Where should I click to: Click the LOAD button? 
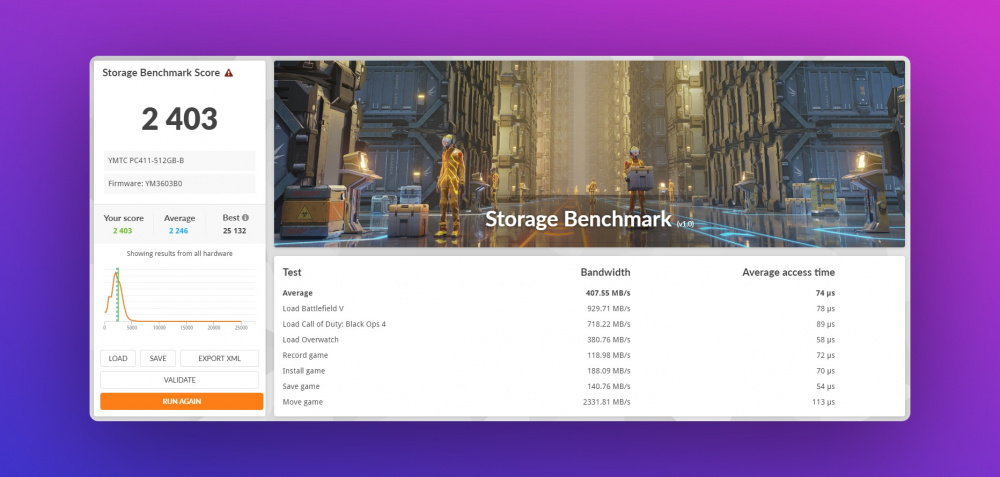pyautogui.click(x=118, y=358)
